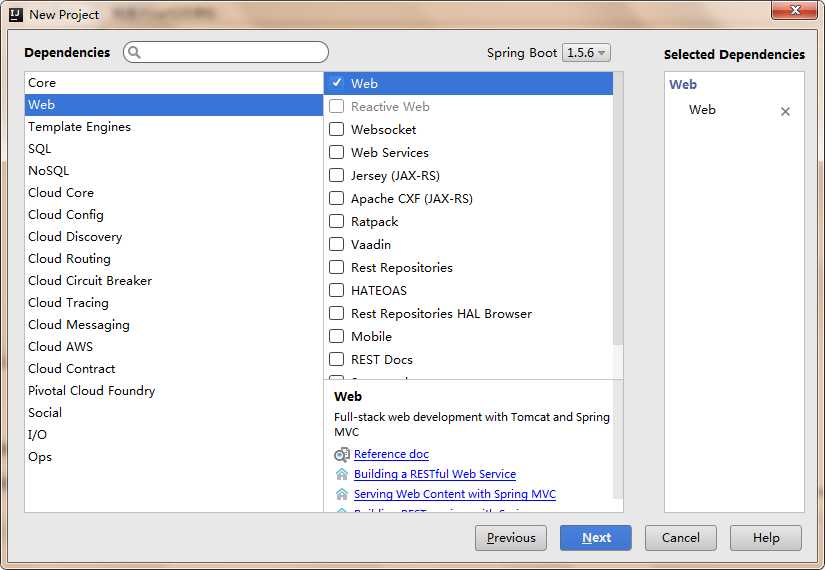825x570 pixels.
Task: Check Rest Repositories HAL Browser box
Action: pyautogui.click(x=337, y=313)
